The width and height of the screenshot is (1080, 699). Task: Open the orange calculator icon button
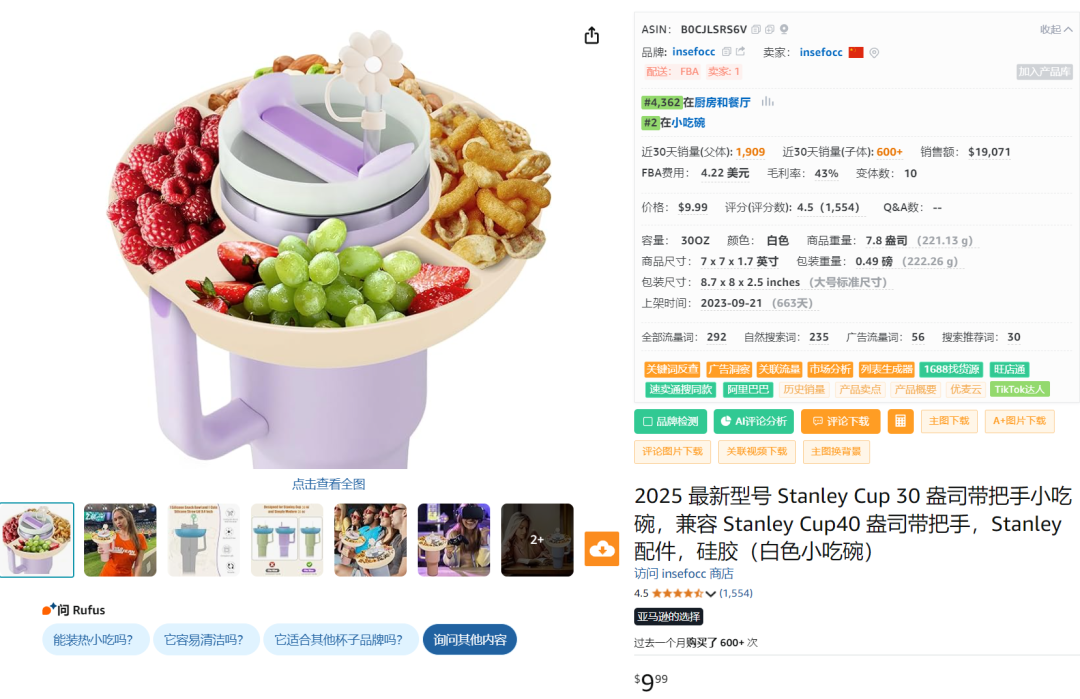pos(900,421)
